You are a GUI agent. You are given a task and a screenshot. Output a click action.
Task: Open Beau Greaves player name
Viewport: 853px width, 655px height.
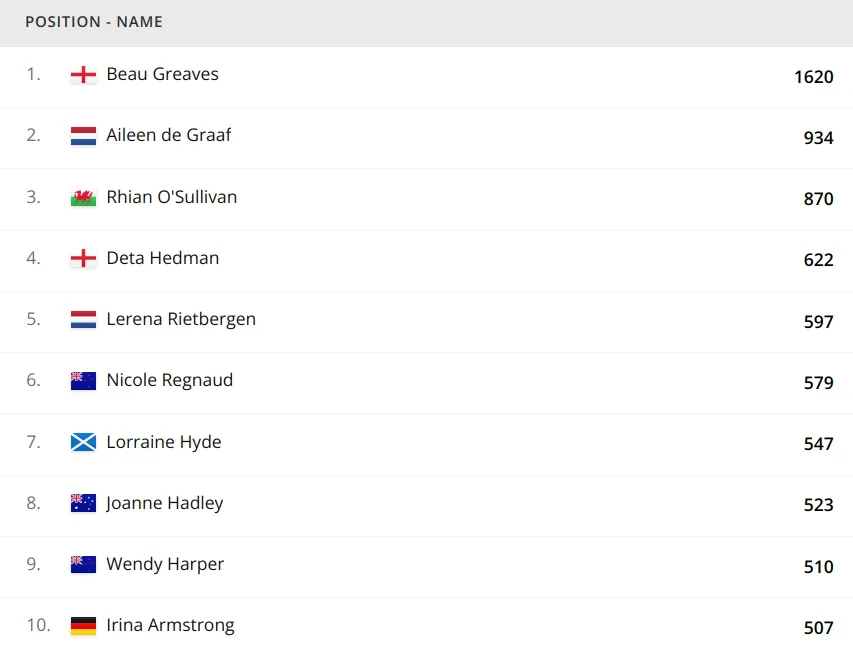coord(162,74)
